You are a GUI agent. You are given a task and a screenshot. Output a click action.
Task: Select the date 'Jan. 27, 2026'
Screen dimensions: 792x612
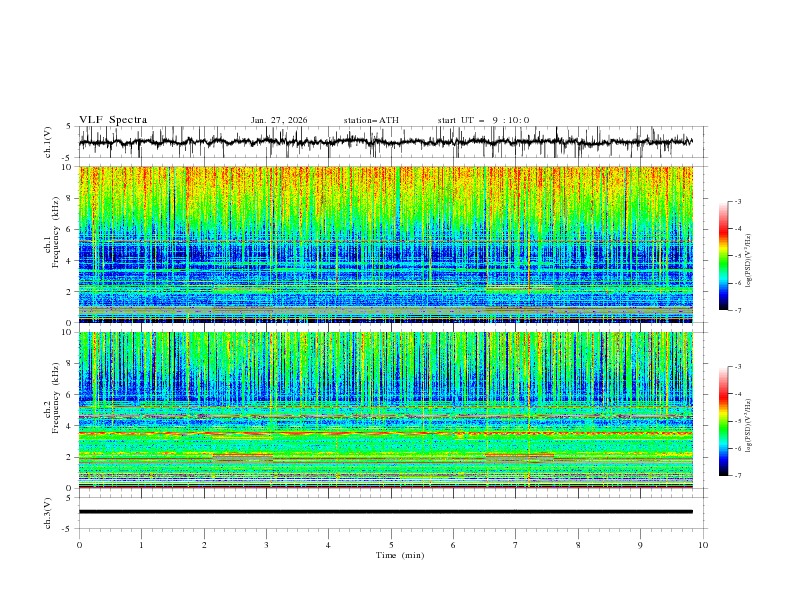point(279,120)
